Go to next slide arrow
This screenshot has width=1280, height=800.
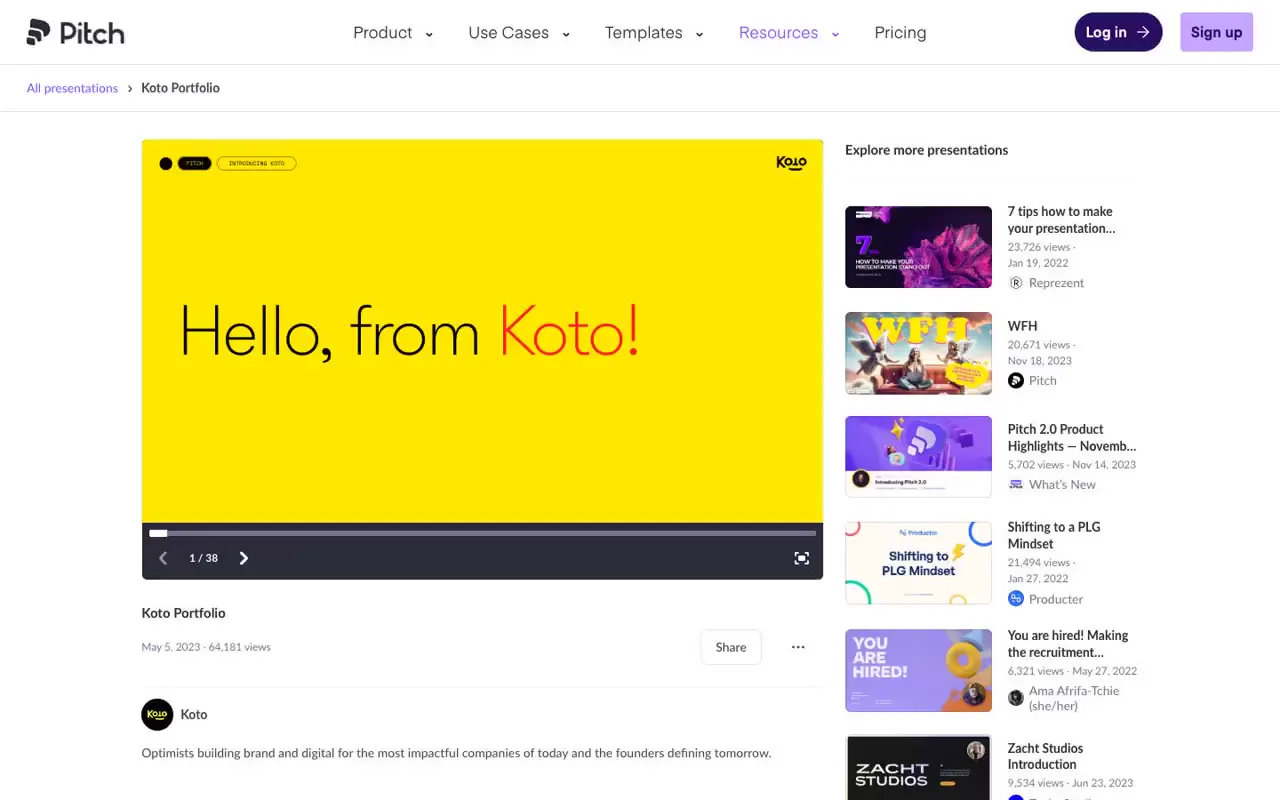(x=243, y=558)
